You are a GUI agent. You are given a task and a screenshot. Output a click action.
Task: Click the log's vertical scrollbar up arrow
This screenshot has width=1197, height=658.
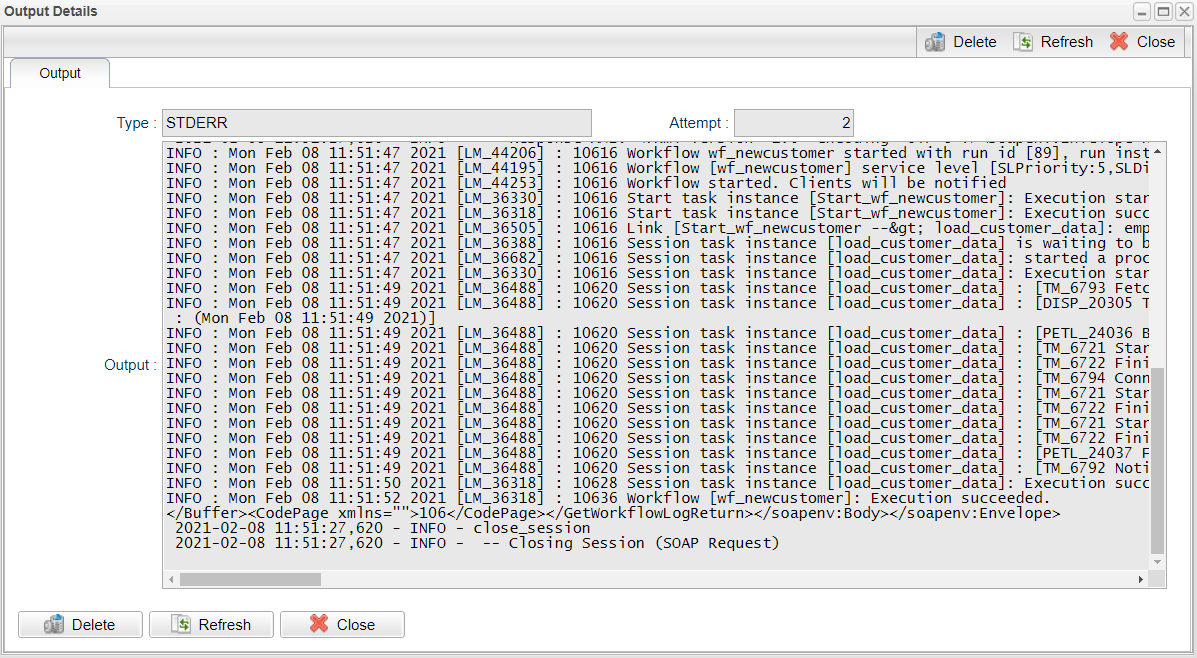click(1157, 152)
